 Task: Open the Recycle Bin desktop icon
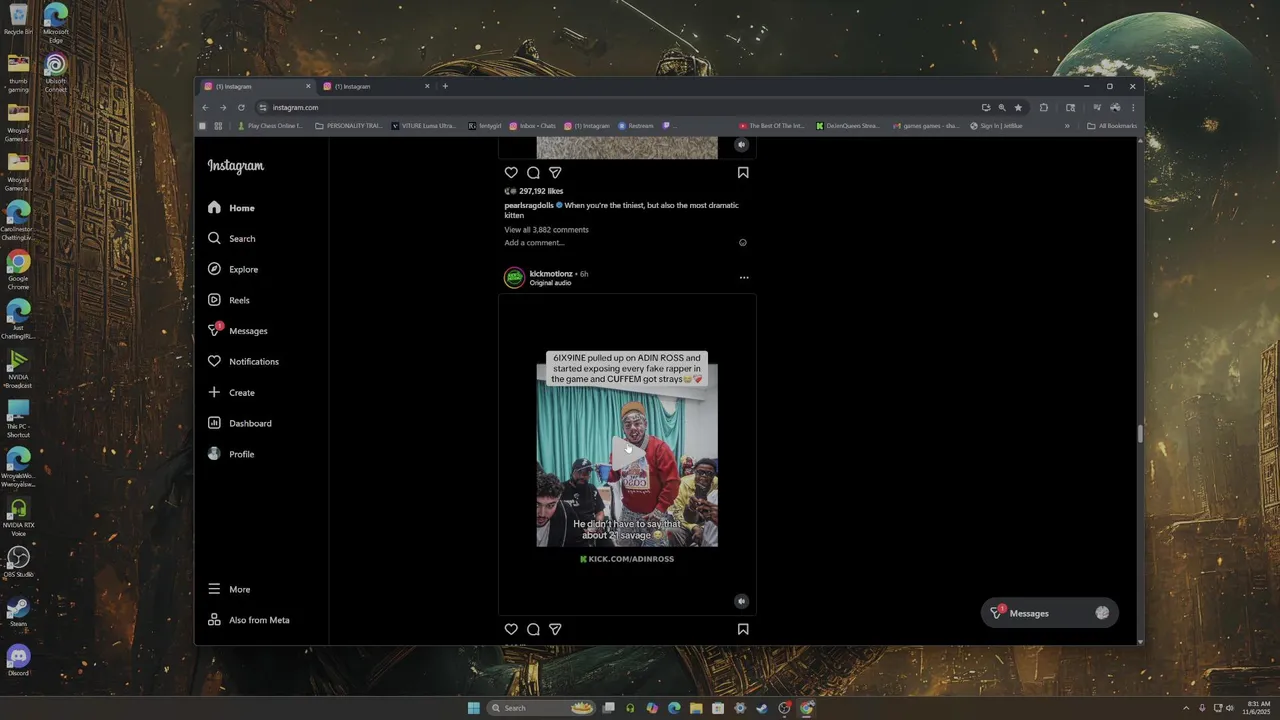[x=18, y=20]
